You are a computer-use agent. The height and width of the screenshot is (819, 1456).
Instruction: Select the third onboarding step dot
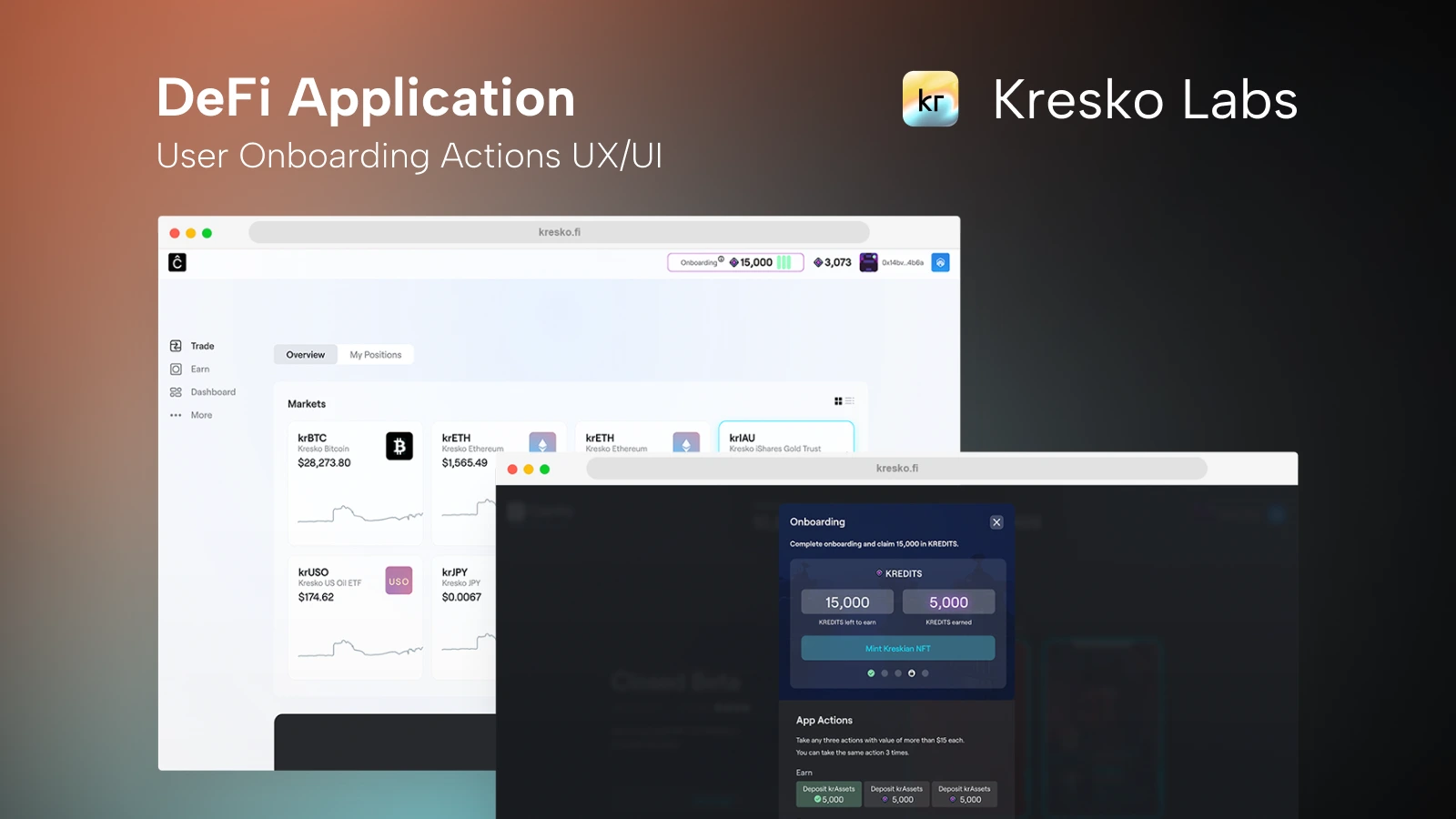(x=898, y=673)
